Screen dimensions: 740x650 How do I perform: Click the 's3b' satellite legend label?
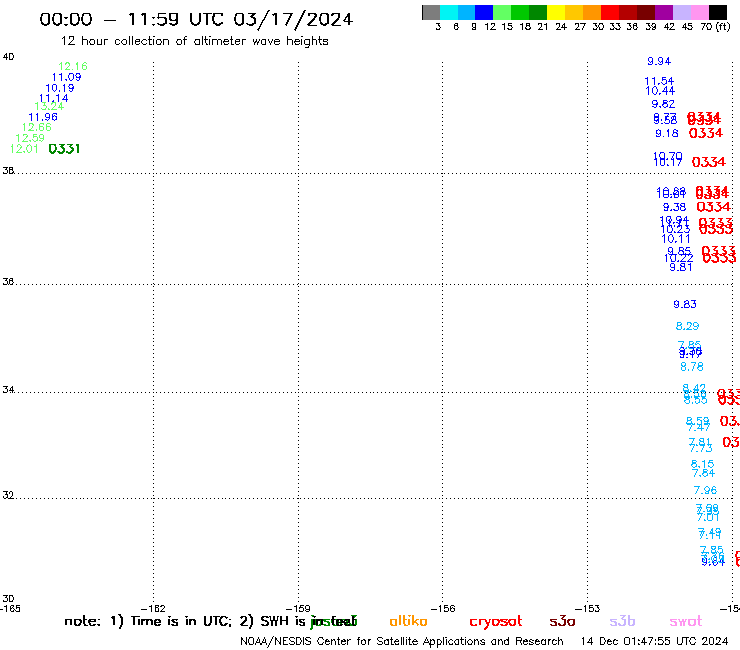pyautogui.click(x=622, y=622)
